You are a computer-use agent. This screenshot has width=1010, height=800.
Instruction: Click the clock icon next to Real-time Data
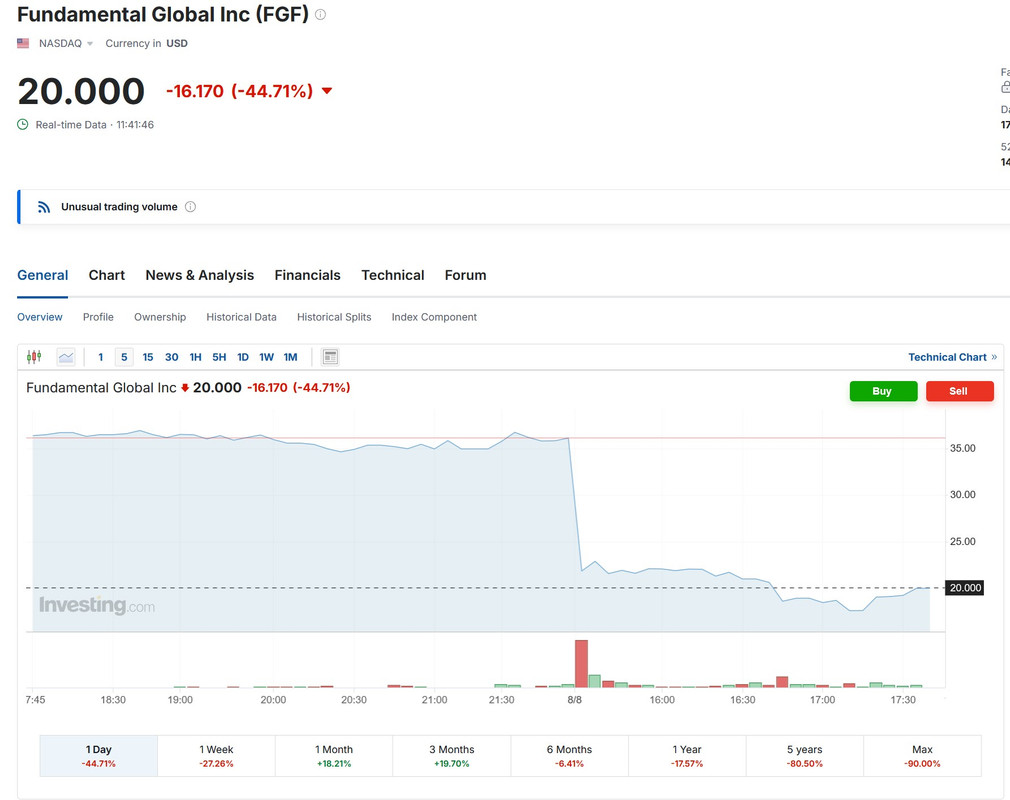23,124
